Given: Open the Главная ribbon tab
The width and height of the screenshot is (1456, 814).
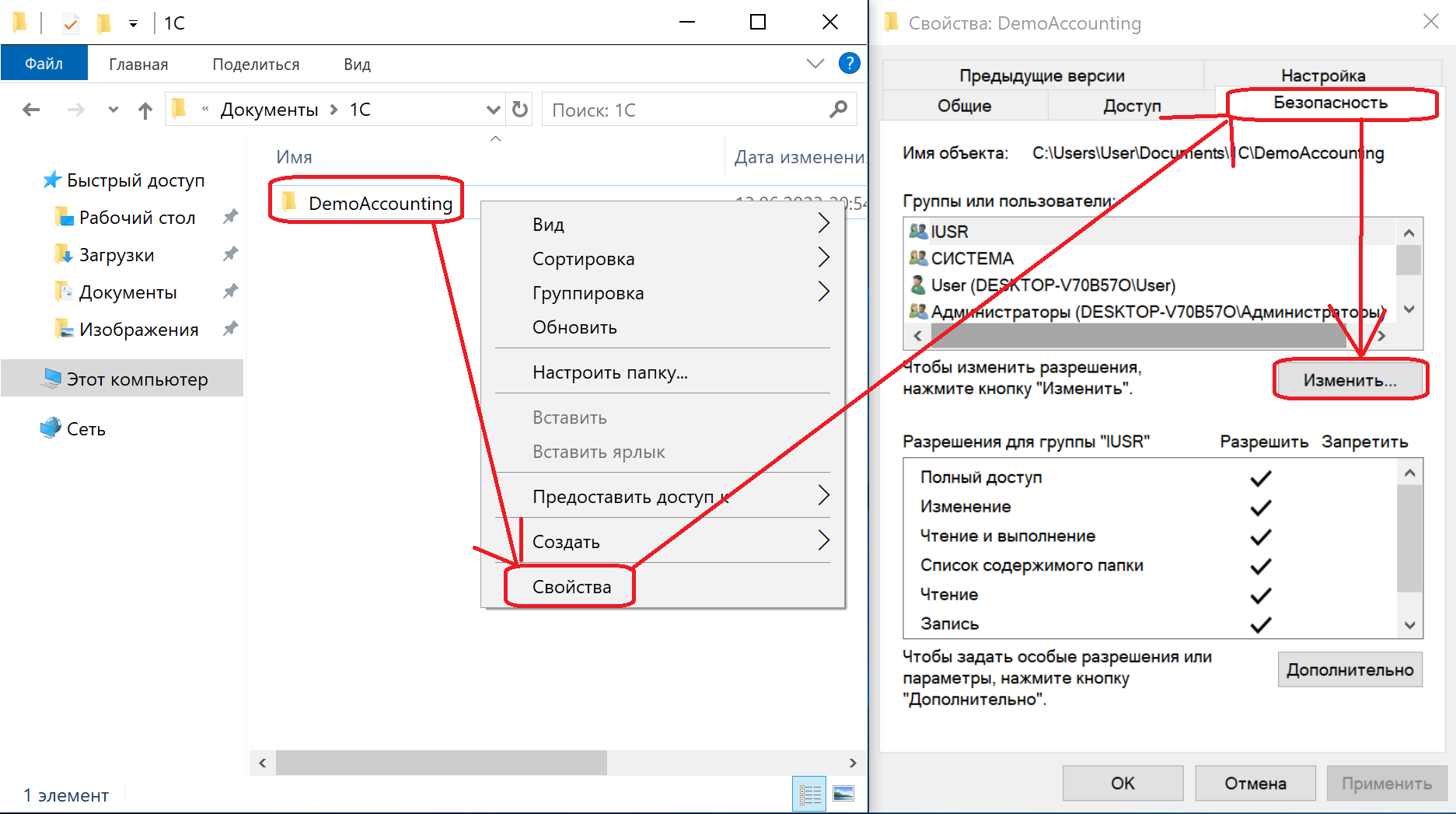Looking at the screenshot, I should pos(138,65).
